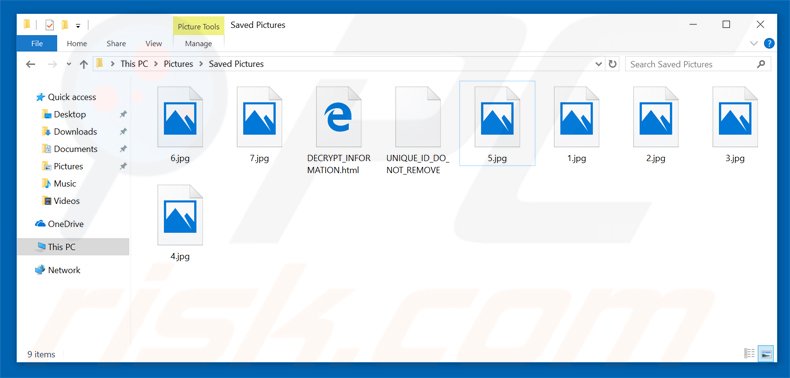Select the 2.jpg picture icon

tap(655, 117)
